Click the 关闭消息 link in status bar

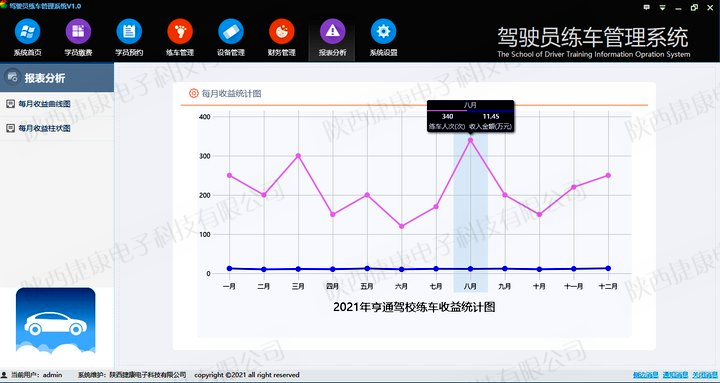tap(705, 375)
